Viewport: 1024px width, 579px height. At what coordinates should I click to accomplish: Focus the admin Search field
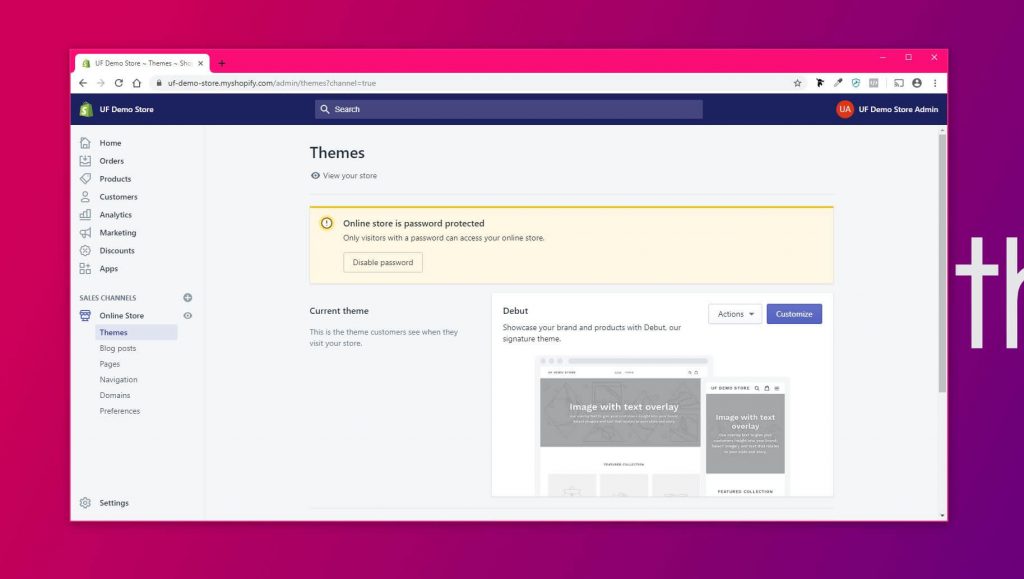tap(509, 109)
